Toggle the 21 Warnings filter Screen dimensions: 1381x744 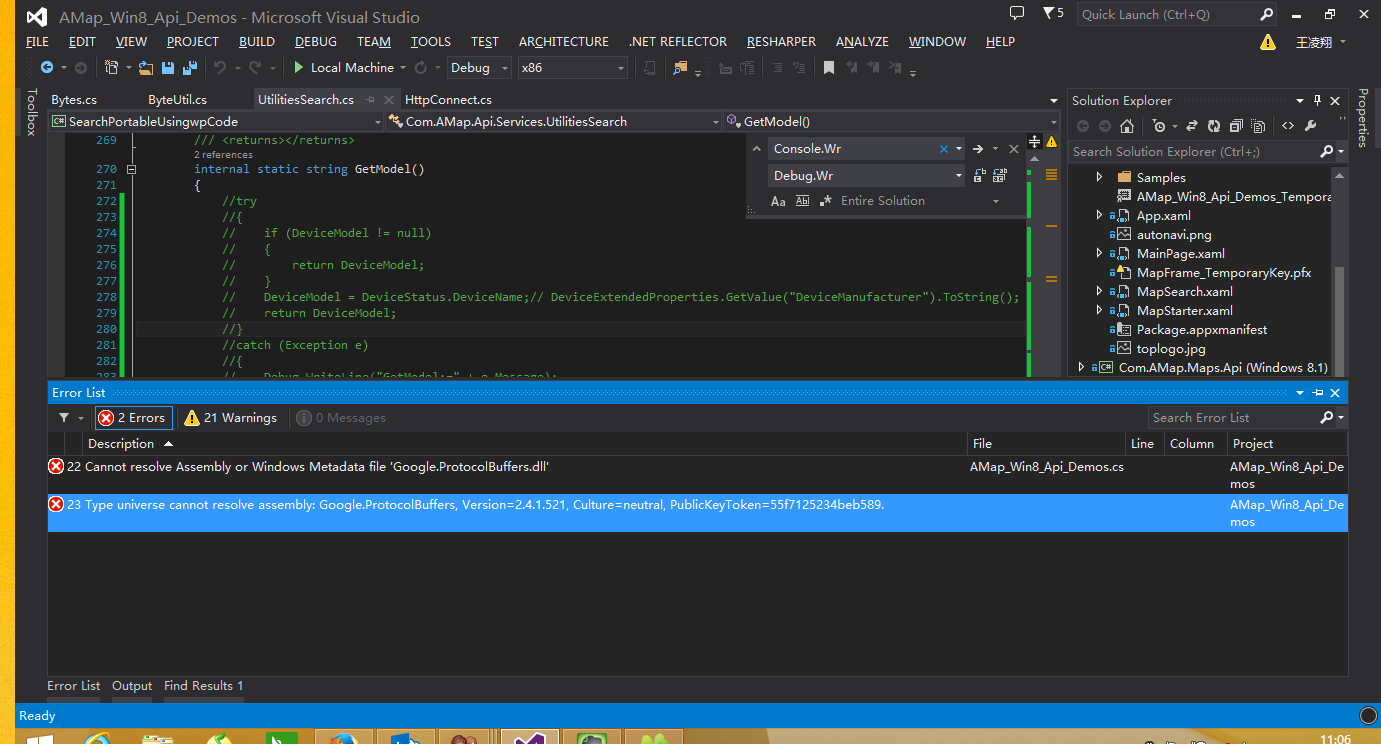click(231, 418)
